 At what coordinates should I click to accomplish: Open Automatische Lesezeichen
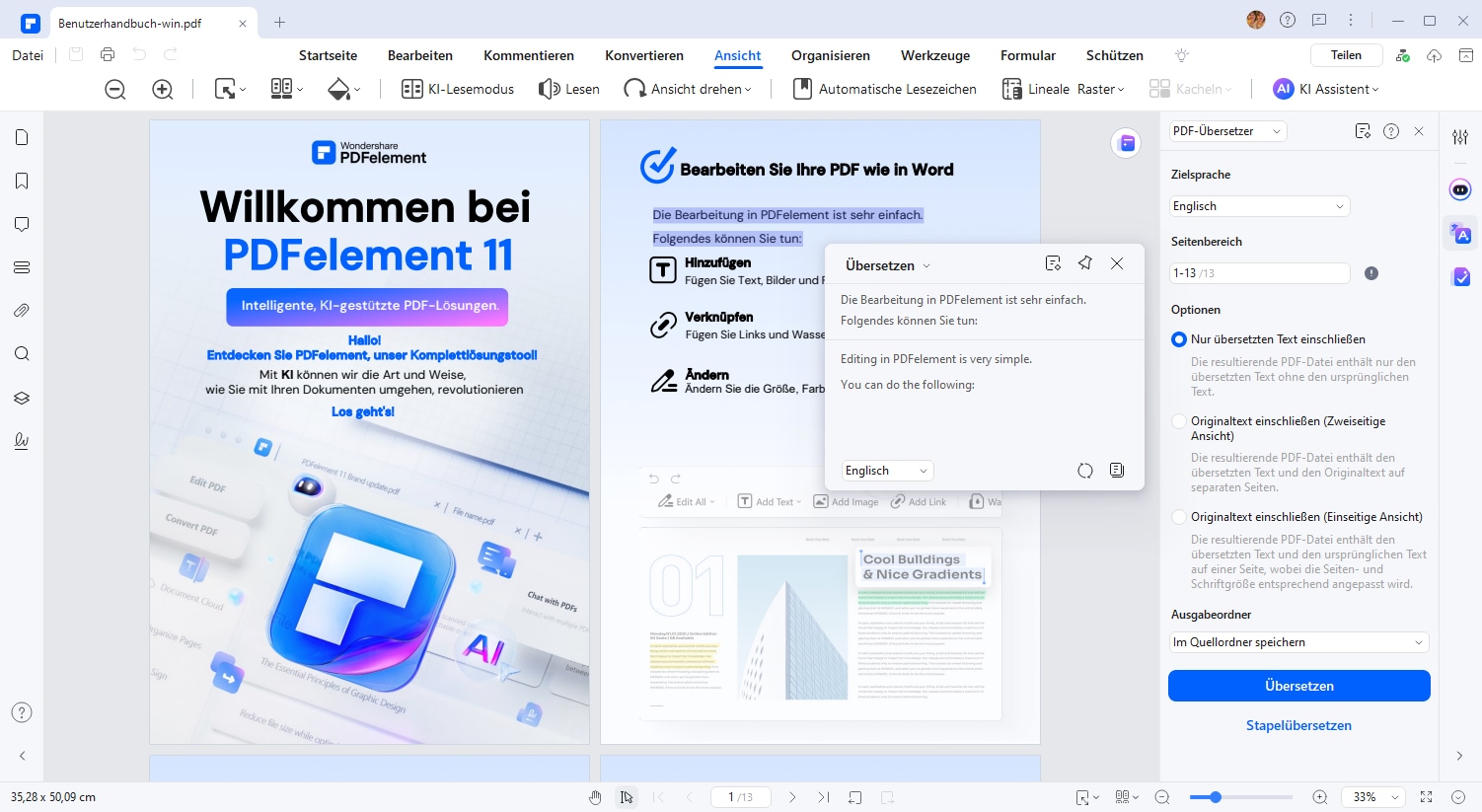pyautogui.click(x=885, y=89)
